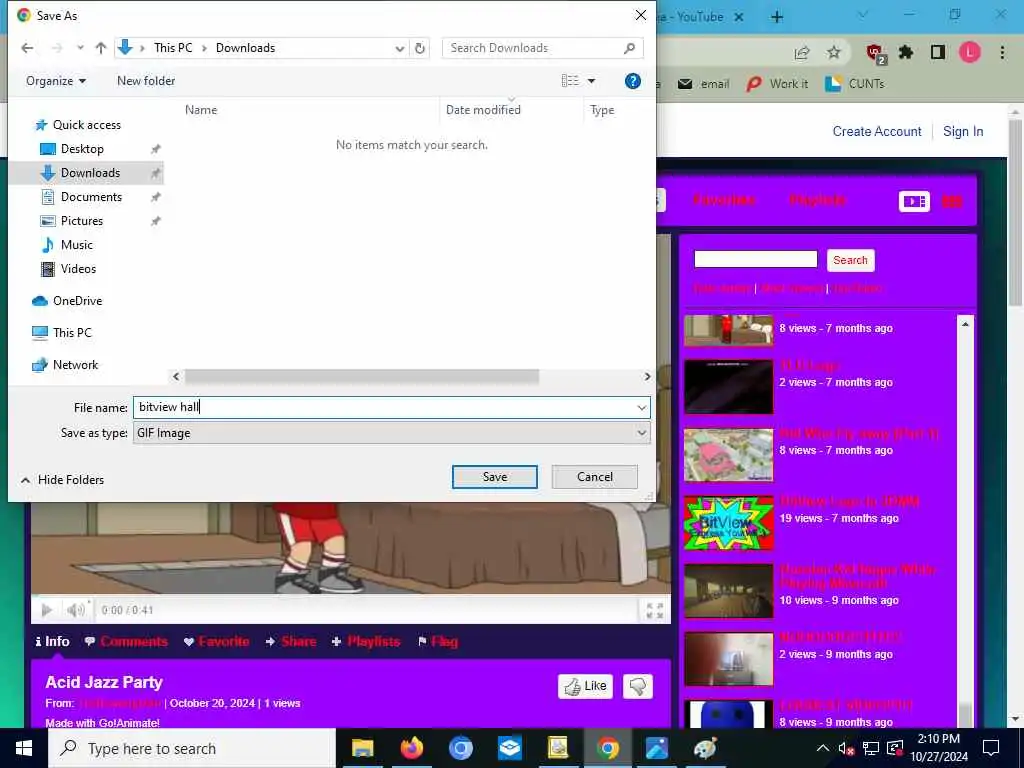1024x768 pixels.
Task: Click This PC in address breadcrumb
Action: [173, 48]
